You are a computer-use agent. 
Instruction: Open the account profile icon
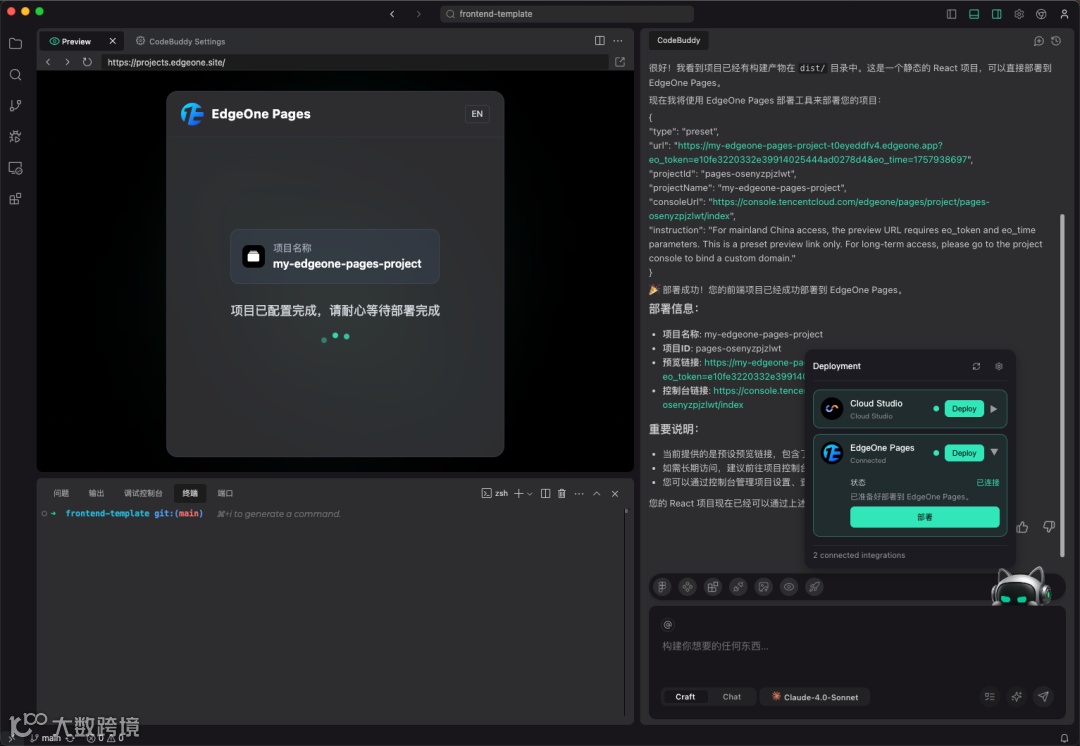1064,14
